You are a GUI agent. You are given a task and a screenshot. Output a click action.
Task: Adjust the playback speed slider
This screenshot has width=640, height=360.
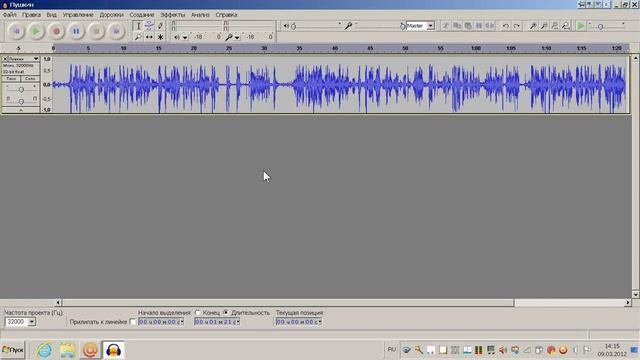(x=607, y=26)
